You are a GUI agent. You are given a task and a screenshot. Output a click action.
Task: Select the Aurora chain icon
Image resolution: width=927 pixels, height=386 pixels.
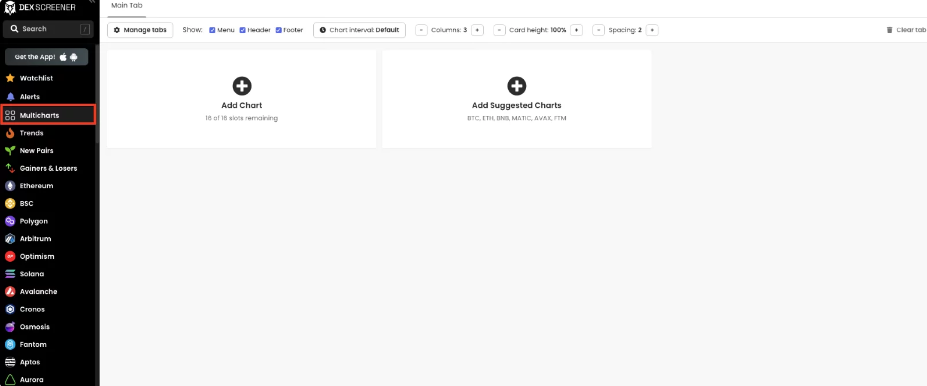click(x=10, y=379)
